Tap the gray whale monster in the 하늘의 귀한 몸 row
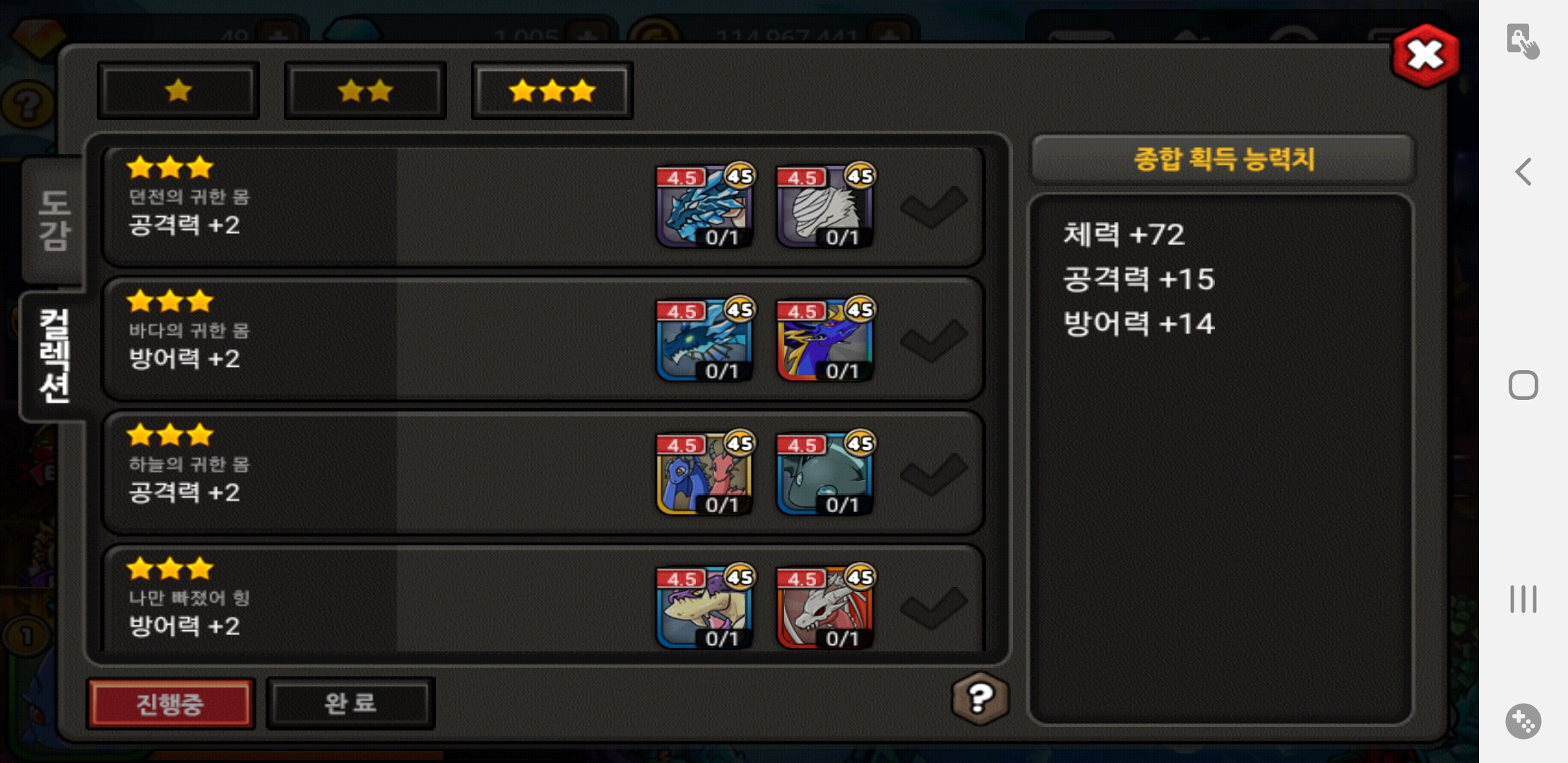Viewport: 1568px width, 763px height. click(x=825, y=473)
